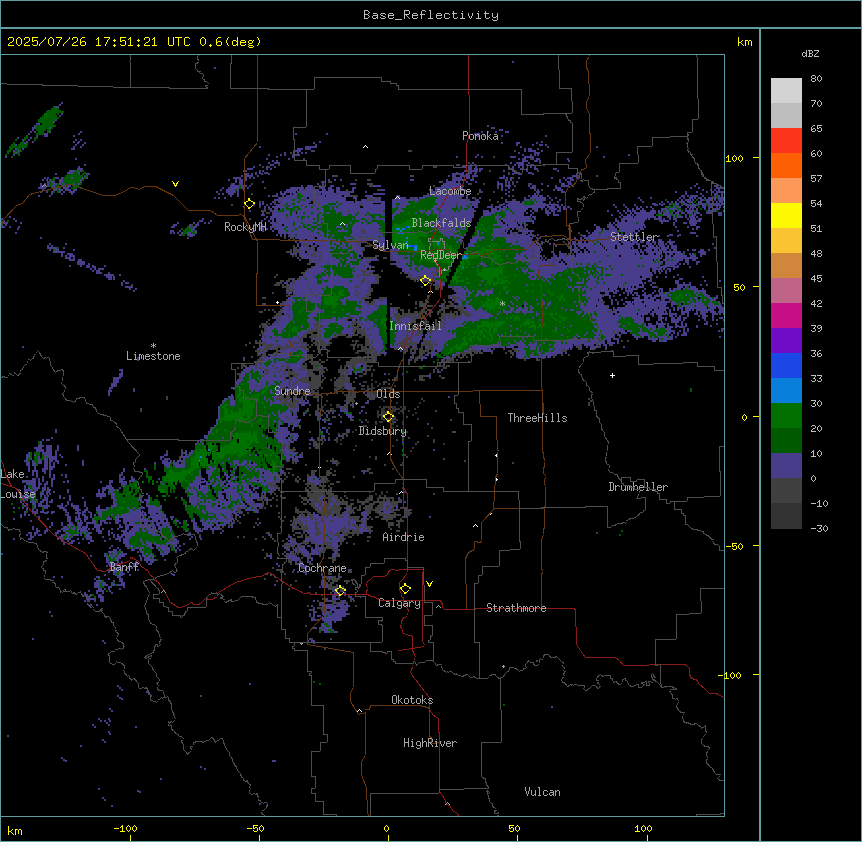Click the Calgary city label
862x842 pixels.
point(399,603)
